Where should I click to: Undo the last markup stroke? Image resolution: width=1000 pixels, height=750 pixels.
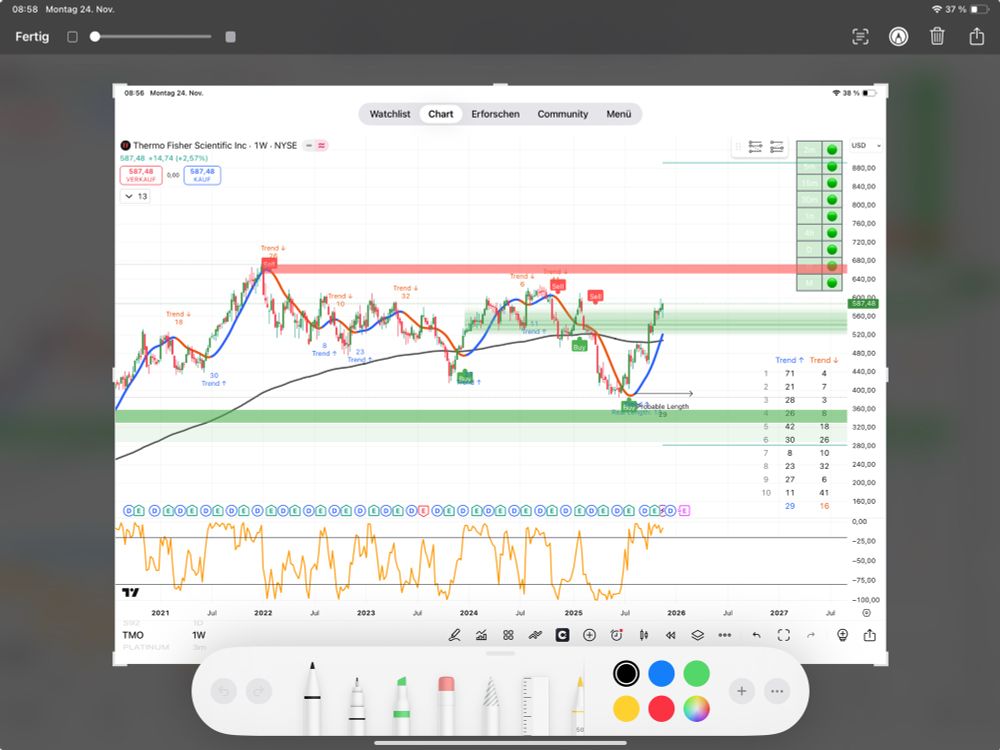pos(223,691)
